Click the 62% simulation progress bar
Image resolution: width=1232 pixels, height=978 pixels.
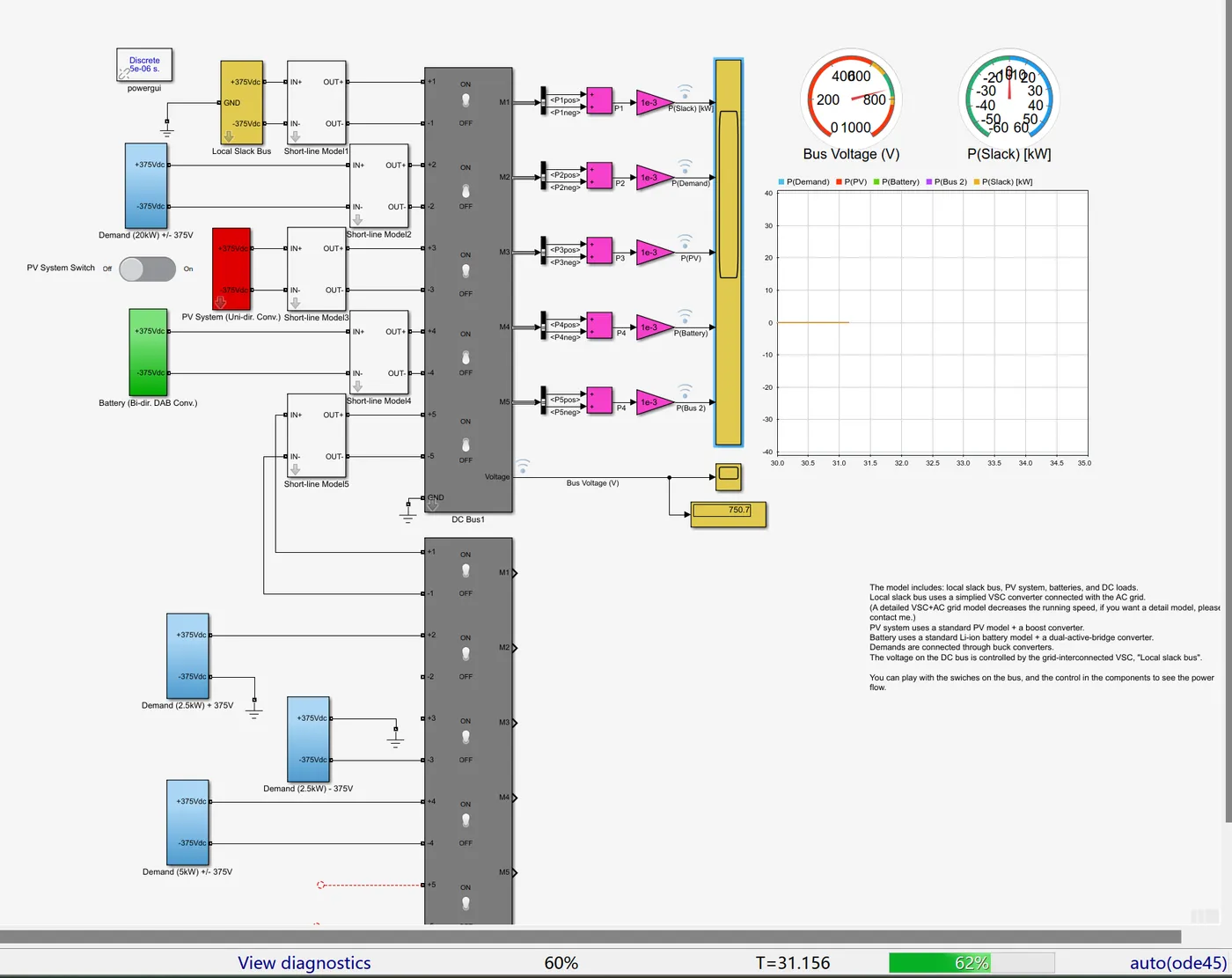tap(972, 963)
